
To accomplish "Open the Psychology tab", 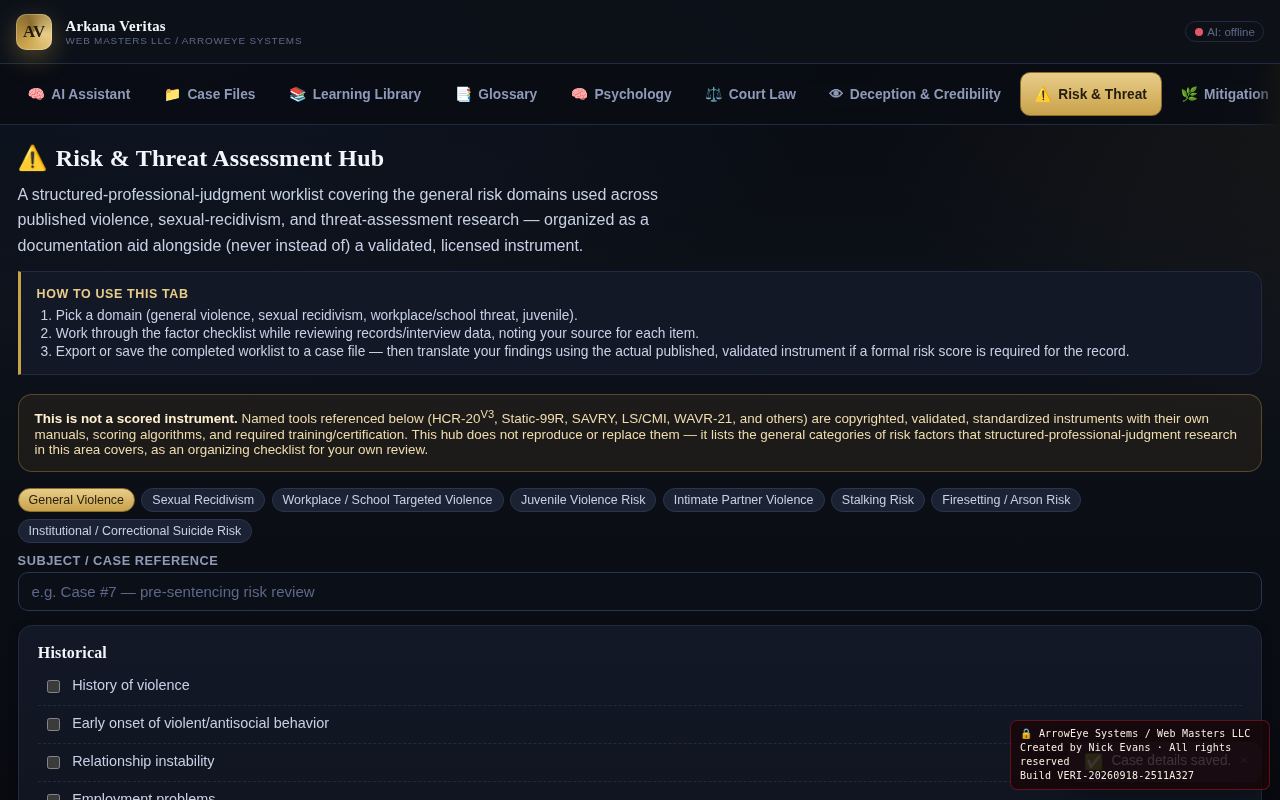I will (621, 94).
